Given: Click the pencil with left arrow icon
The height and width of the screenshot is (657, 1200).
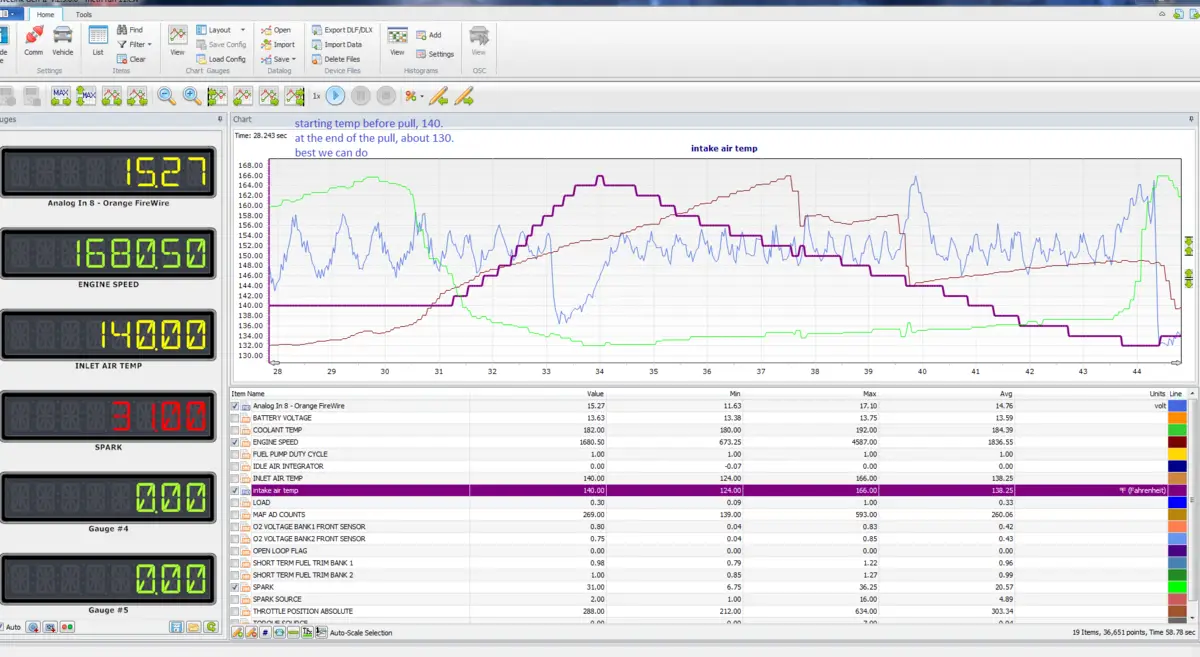Looking at the screenshot, I should click(x=440, y=96).
